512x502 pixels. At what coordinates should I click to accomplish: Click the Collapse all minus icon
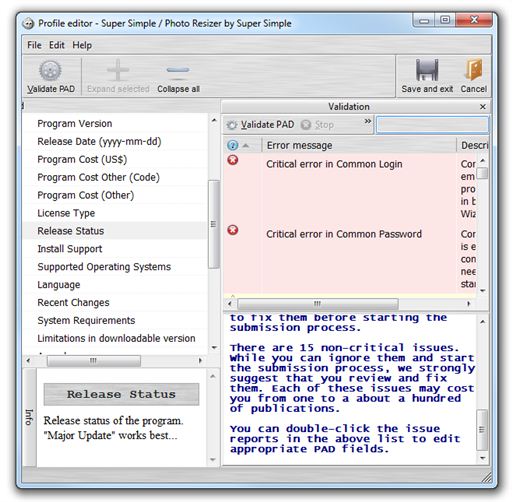[178, 70]
